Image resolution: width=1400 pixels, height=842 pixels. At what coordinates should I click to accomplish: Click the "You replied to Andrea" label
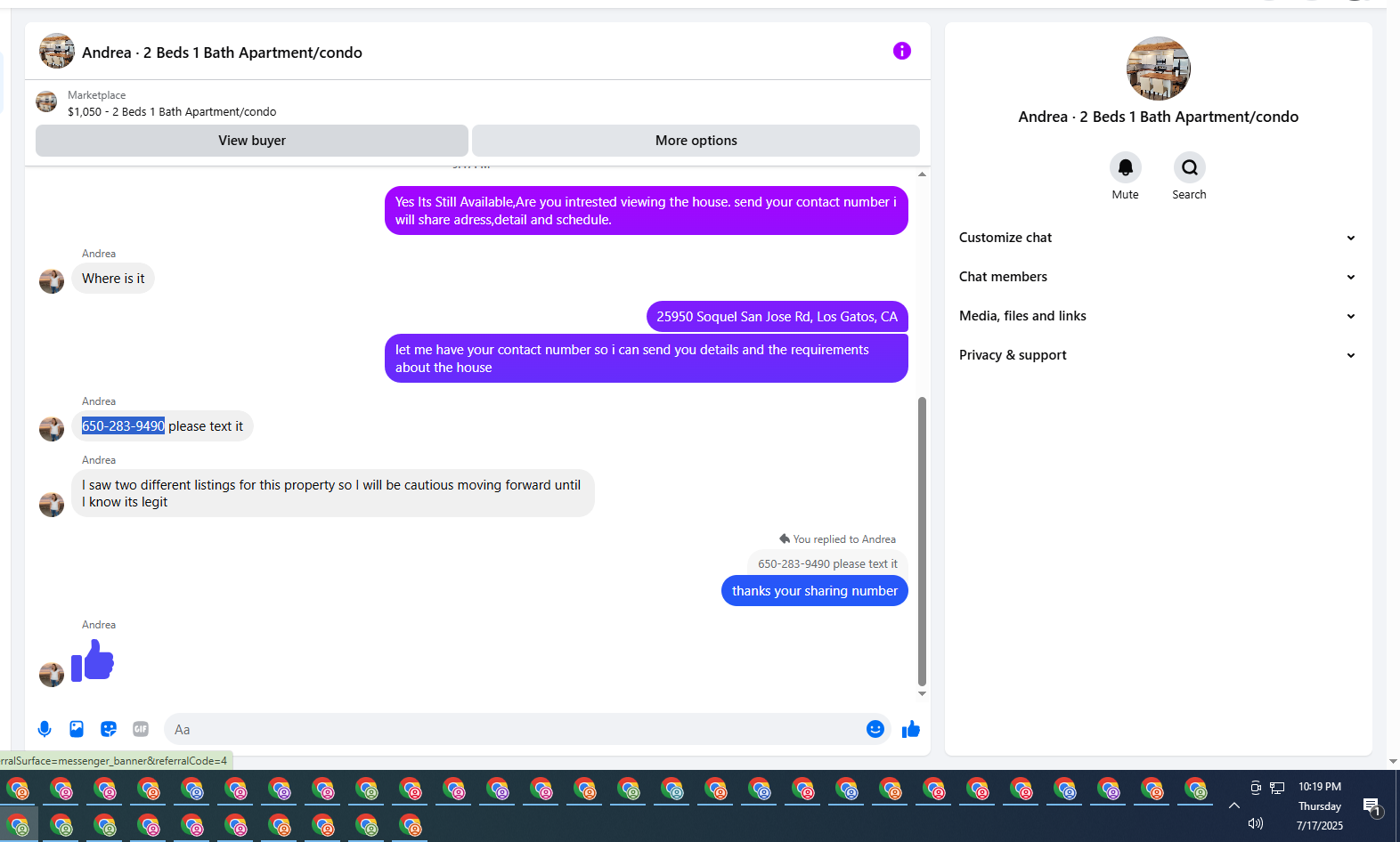point(844,539)
